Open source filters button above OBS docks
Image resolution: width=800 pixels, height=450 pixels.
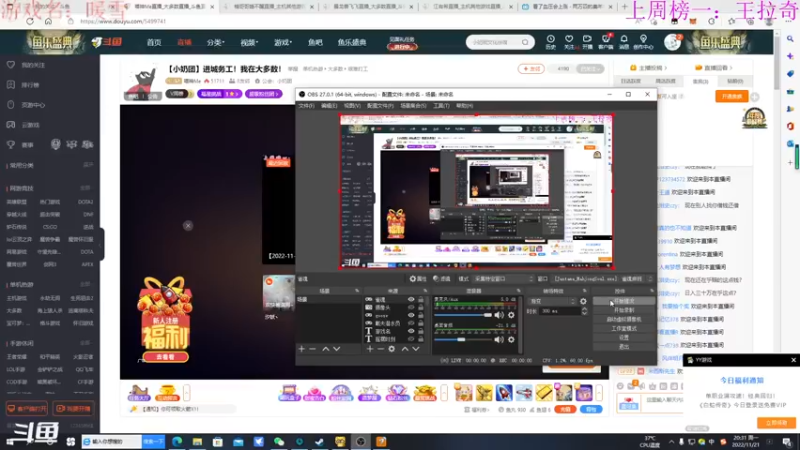tap(442, 279)
